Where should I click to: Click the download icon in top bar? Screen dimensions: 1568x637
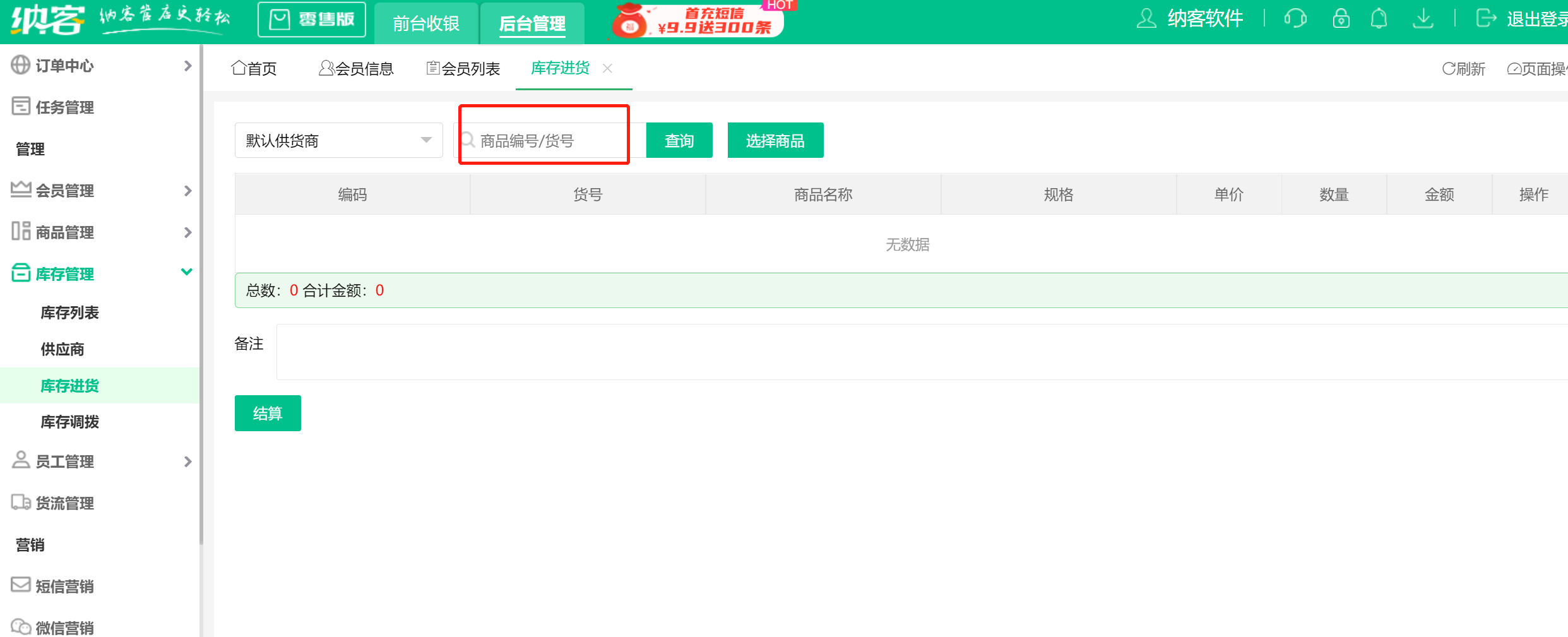coord(1423,18)
